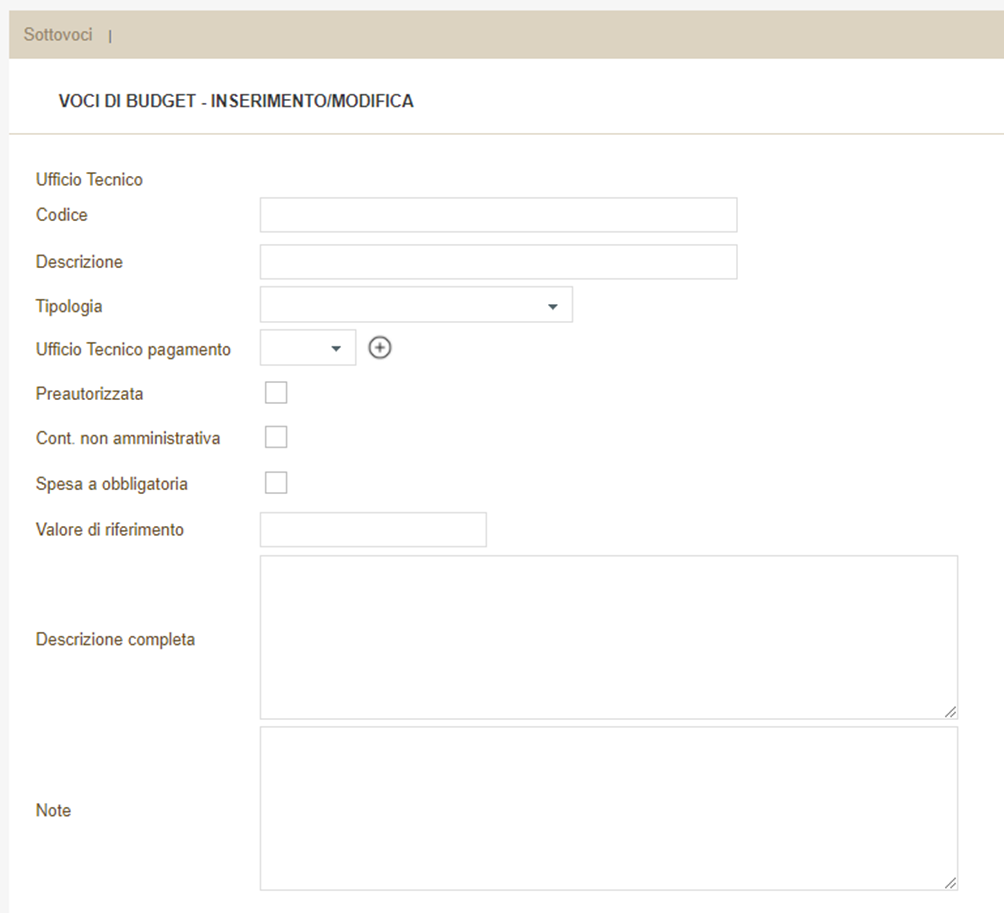Focus the Codice input field
This screenshot has width=1004, height=913.
498,215
